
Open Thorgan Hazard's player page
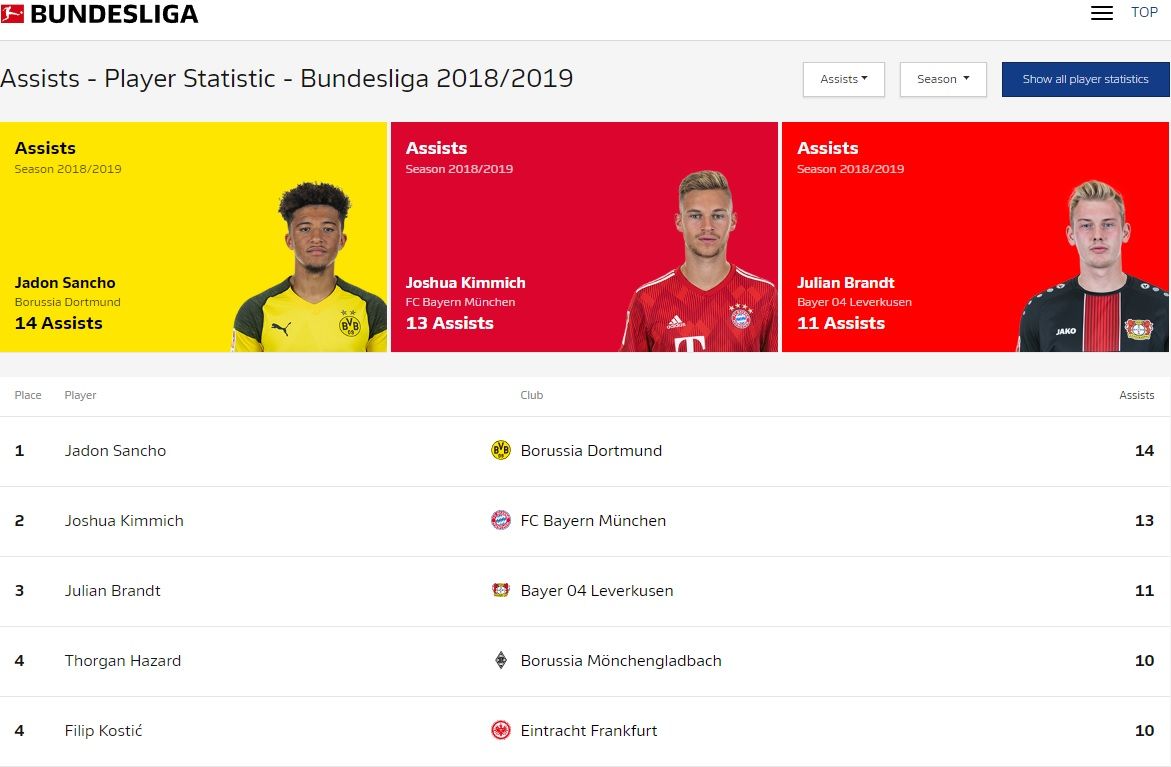123,661
